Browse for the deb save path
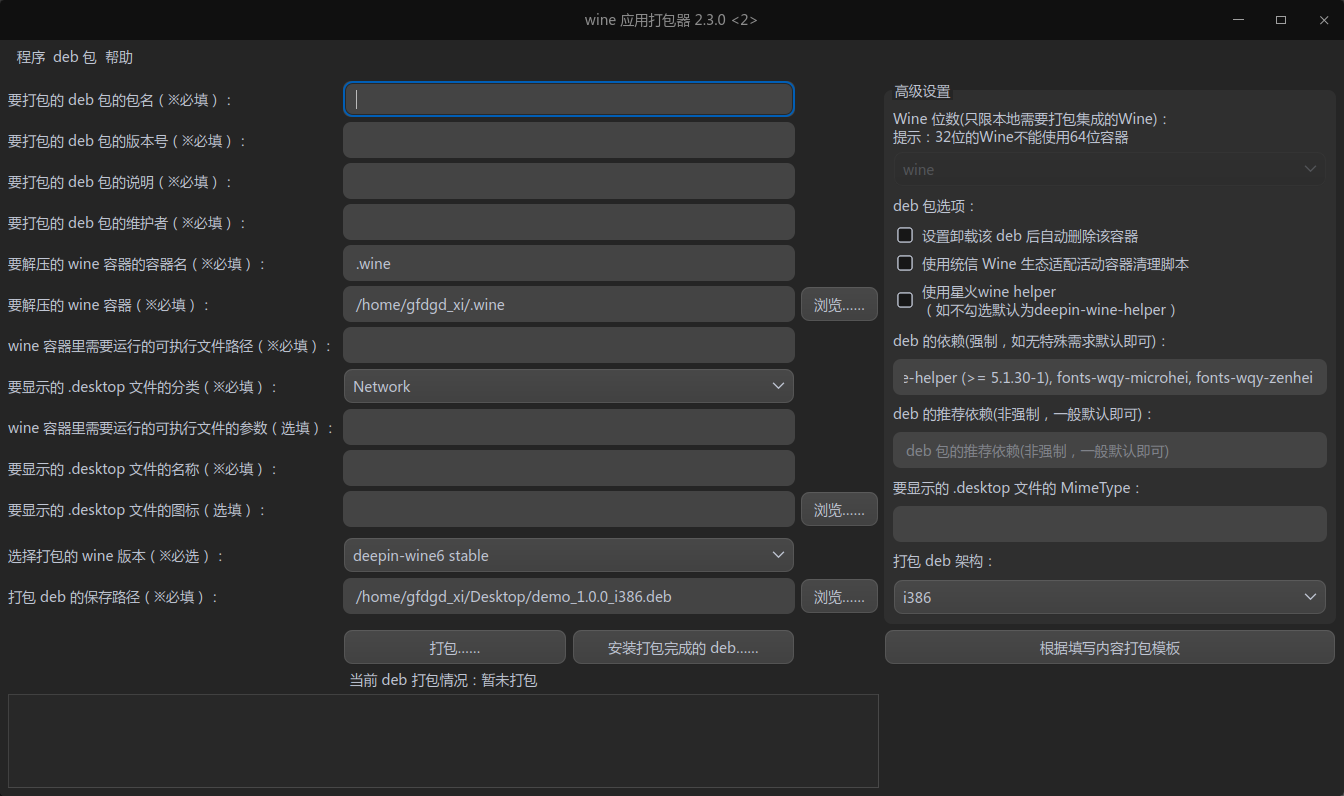Viewport: 1344px width, 796px height. click(839, 597)
